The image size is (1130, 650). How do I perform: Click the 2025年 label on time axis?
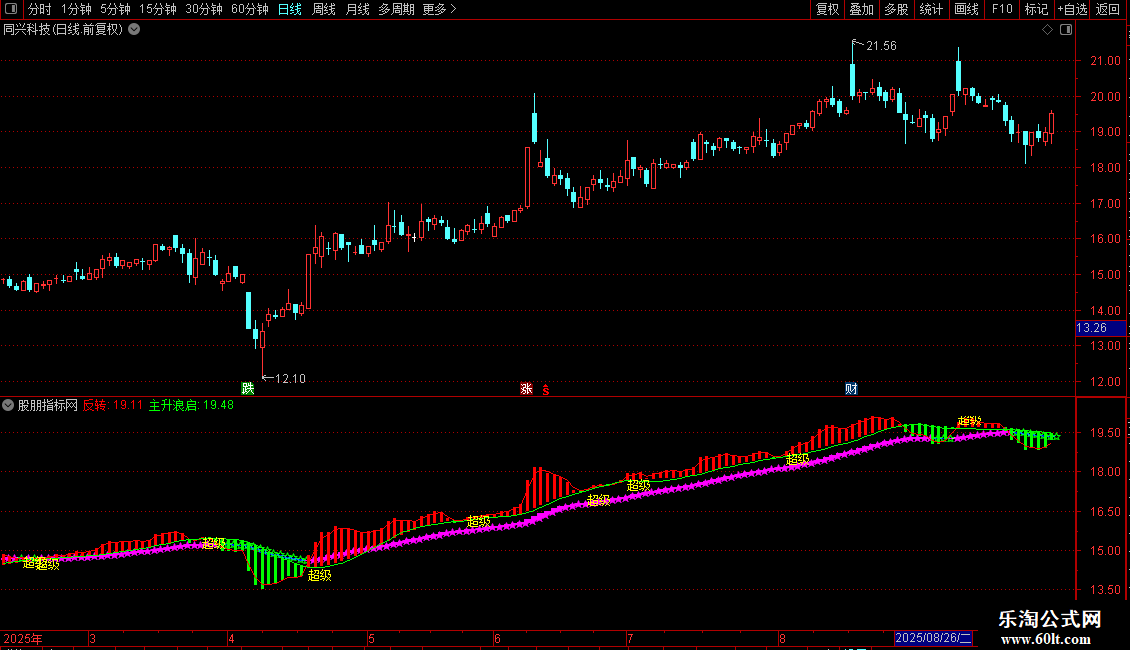(22, 638)
